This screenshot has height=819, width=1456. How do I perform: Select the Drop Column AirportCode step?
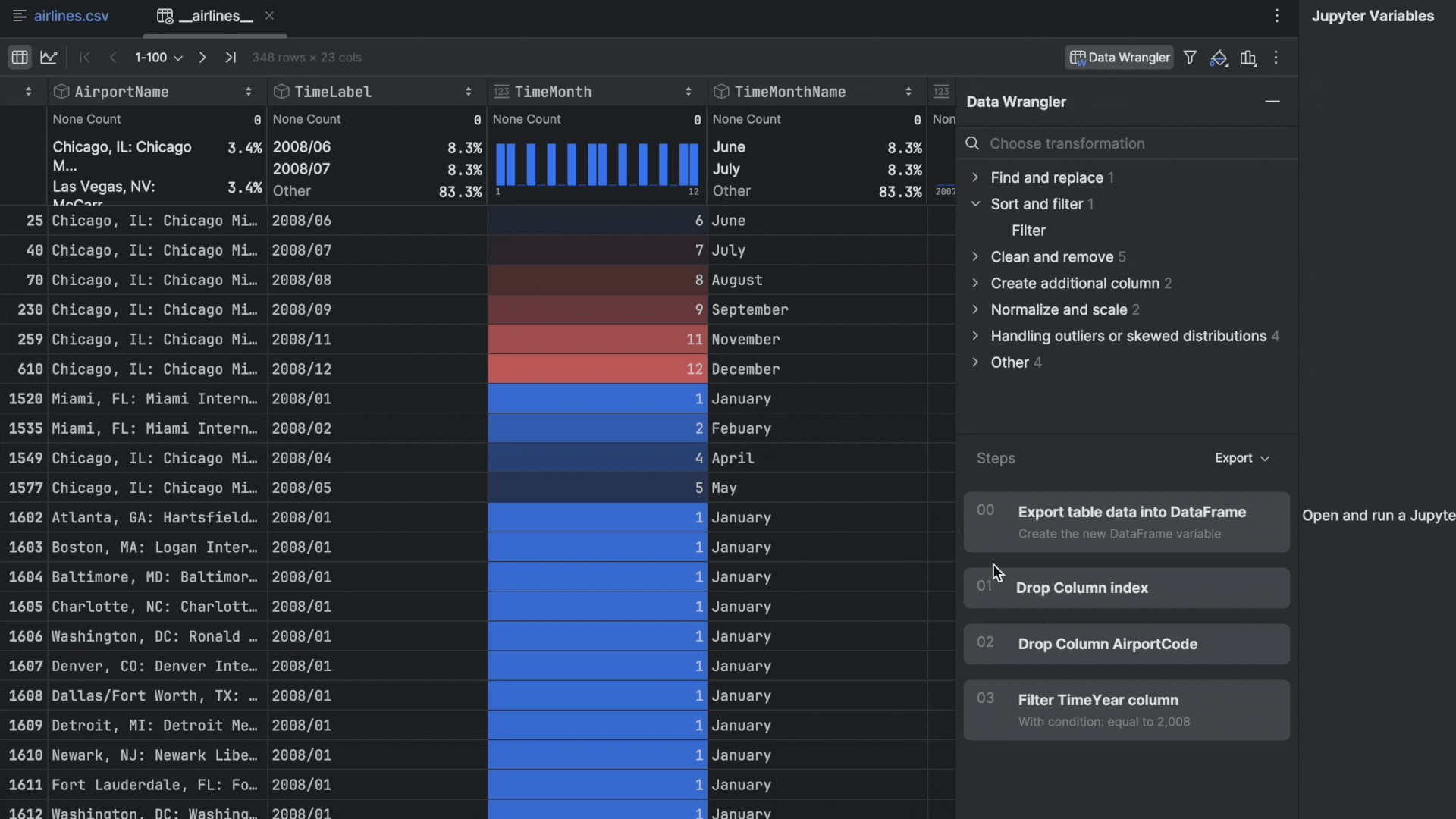tap(1126, 644)
